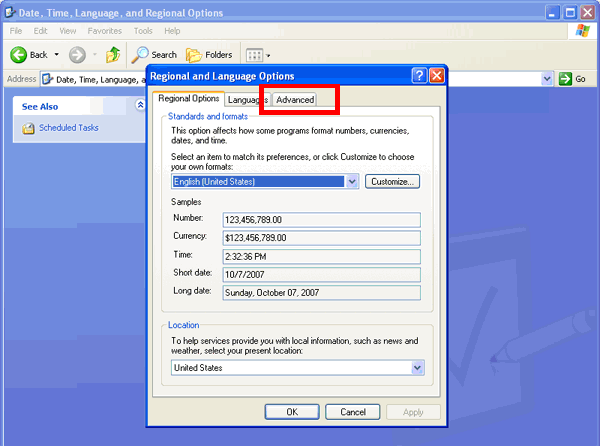
Task: Cancel the Regional Options dialog
Action: 353,411
